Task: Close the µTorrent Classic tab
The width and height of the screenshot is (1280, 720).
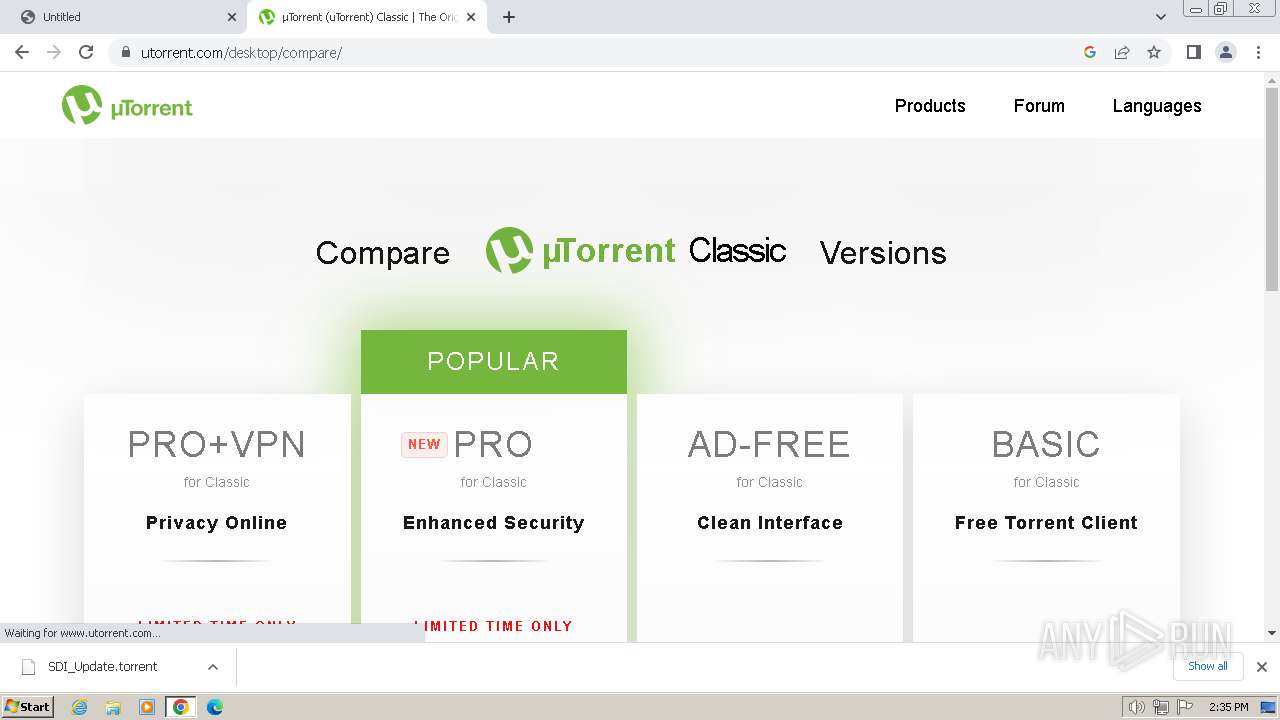Action: tap(471, 17)
